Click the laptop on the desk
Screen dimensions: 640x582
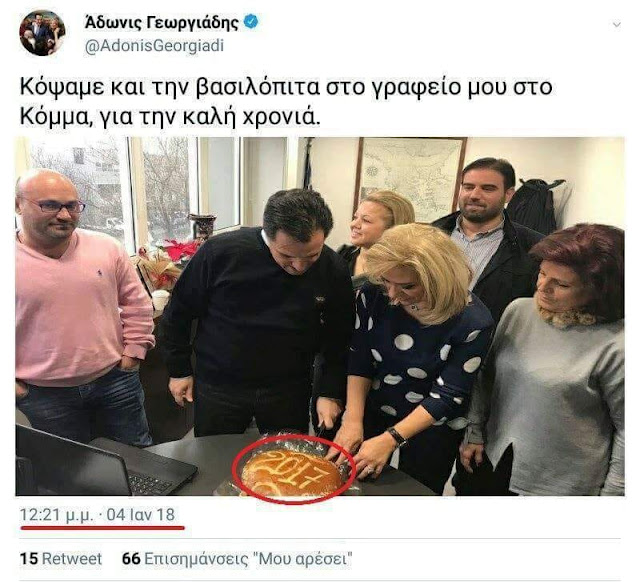coord(102,464)
